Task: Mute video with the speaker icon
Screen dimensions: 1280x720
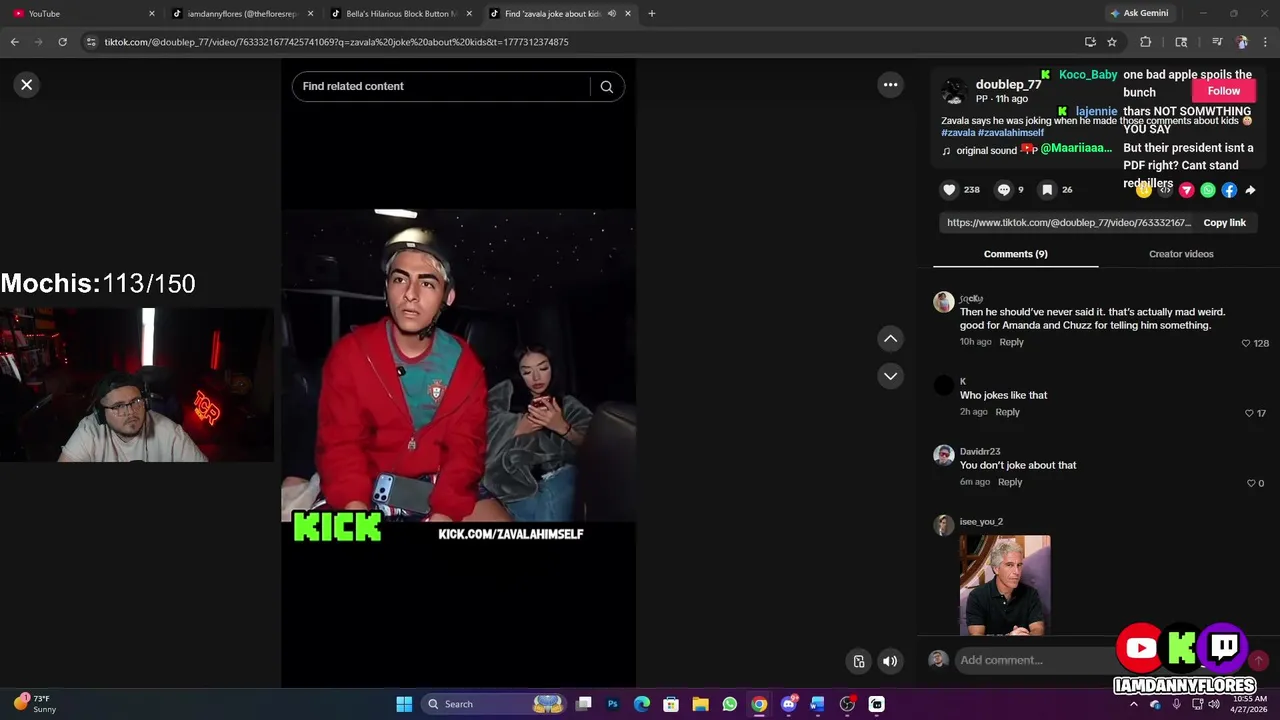Action: (889, 661)
